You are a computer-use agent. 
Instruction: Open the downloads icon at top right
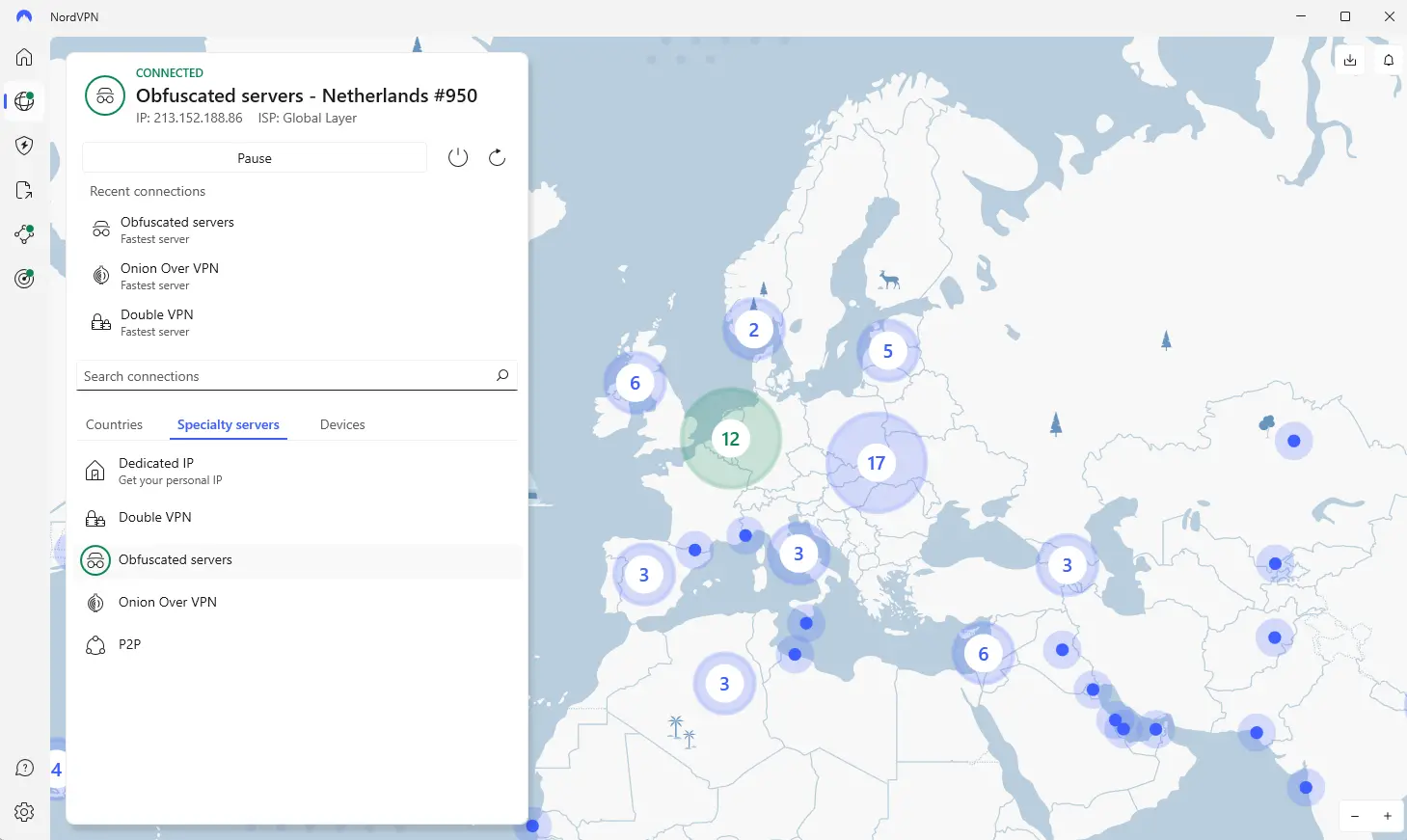[1350, 60]
